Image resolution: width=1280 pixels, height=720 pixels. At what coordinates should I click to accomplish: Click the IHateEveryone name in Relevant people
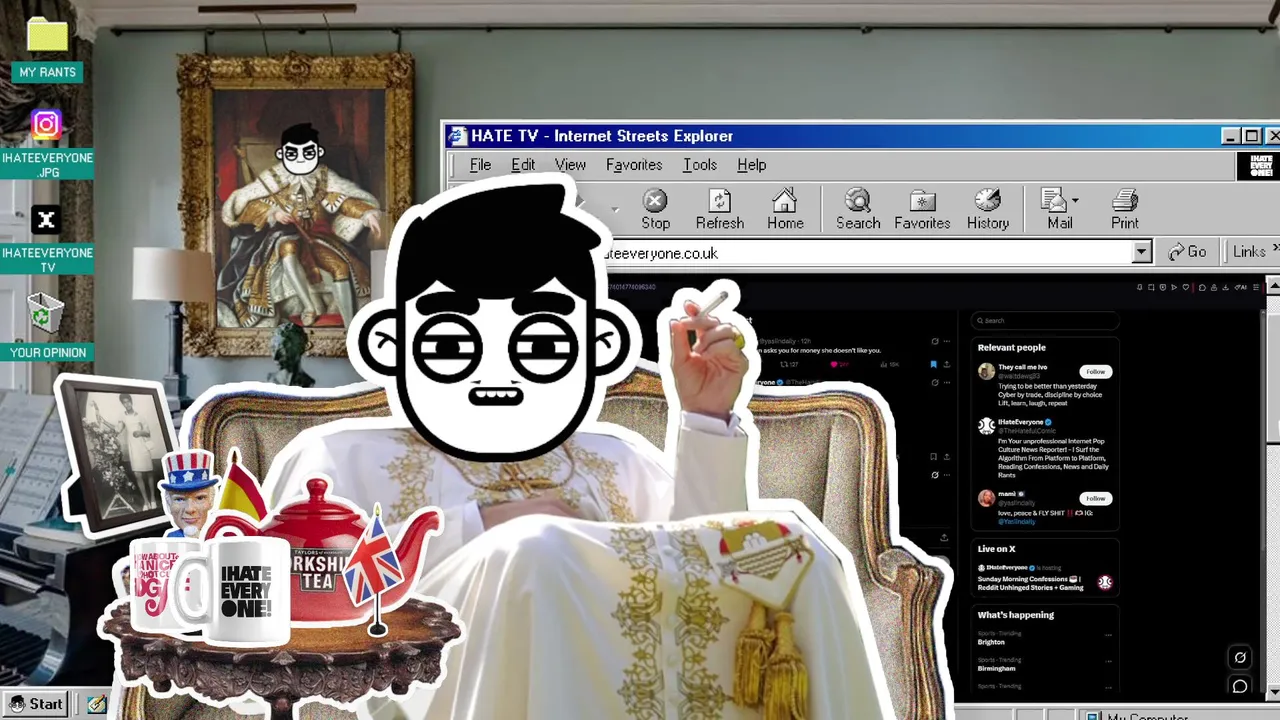point(1021,422)
